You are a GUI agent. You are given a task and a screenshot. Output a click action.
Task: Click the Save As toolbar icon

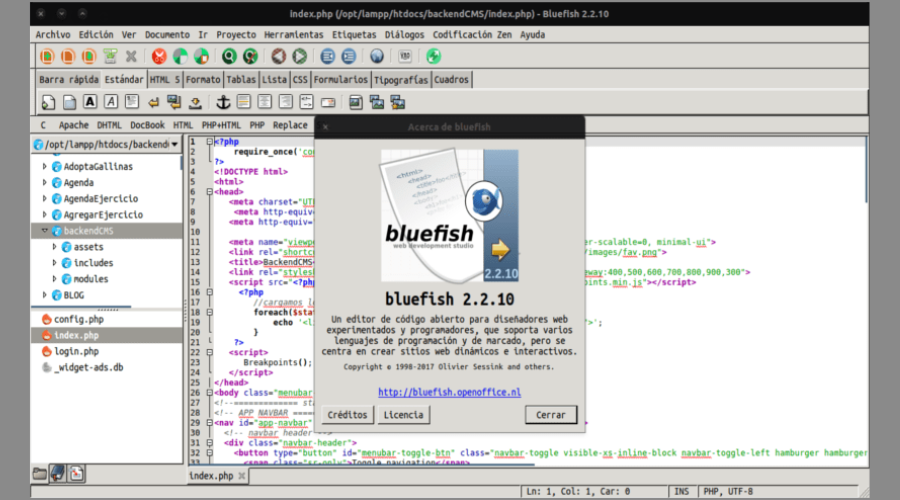110,56
